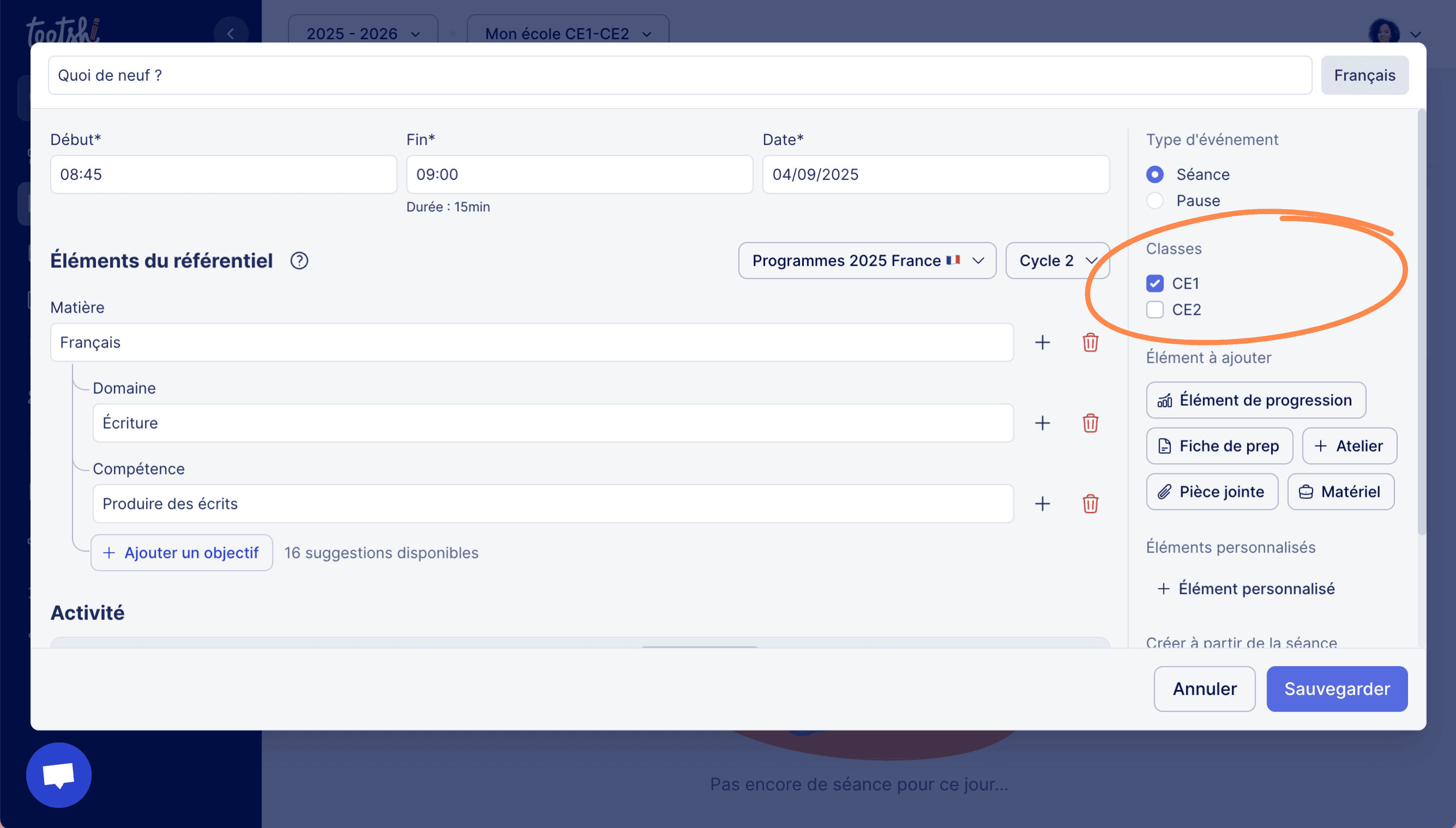Screen dimensions: 1456x828
Task: Click the Début time field 08:45
Action: (223, 174)
